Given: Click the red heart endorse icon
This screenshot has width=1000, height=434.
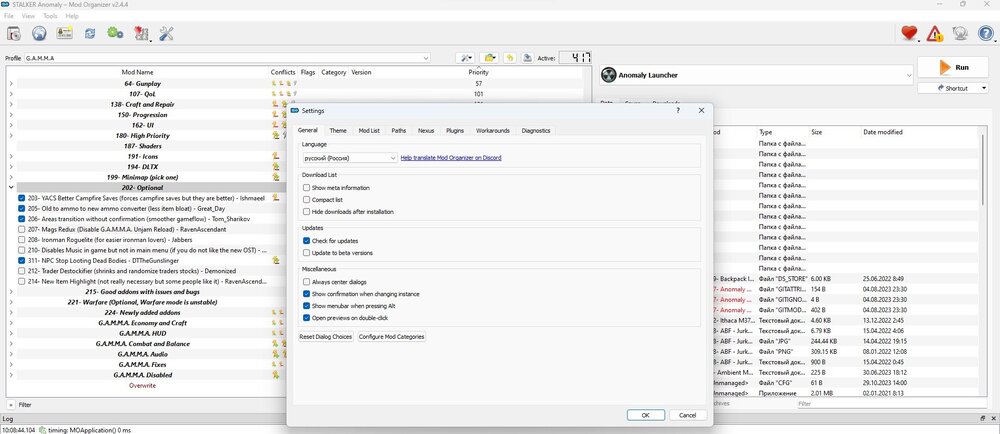Looking at the screenshot, I should [x=909, y=34].
